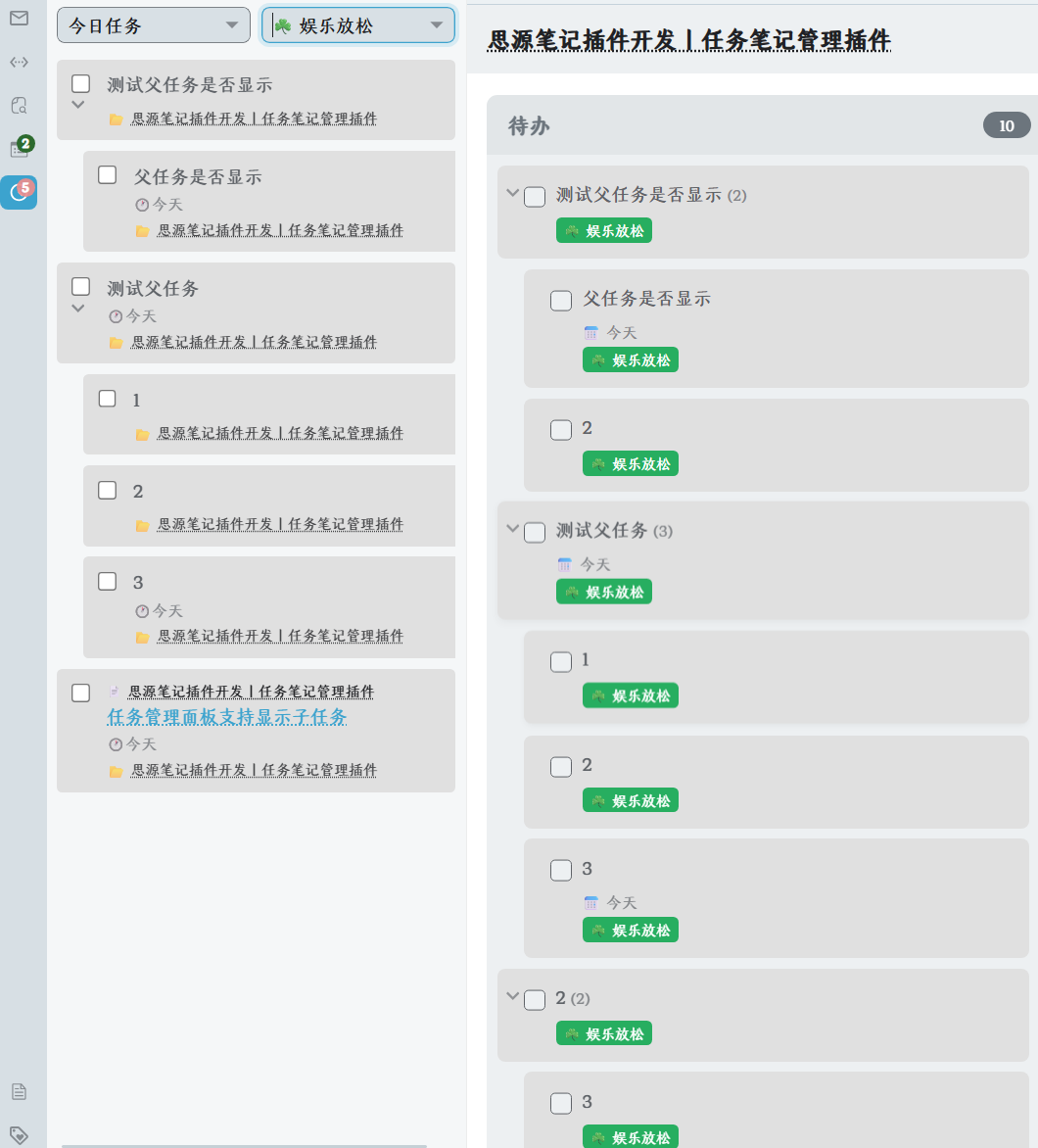Open the mail icon in the sidebar
This screenshot has height=1148, width=1038.
coord(19,19)
